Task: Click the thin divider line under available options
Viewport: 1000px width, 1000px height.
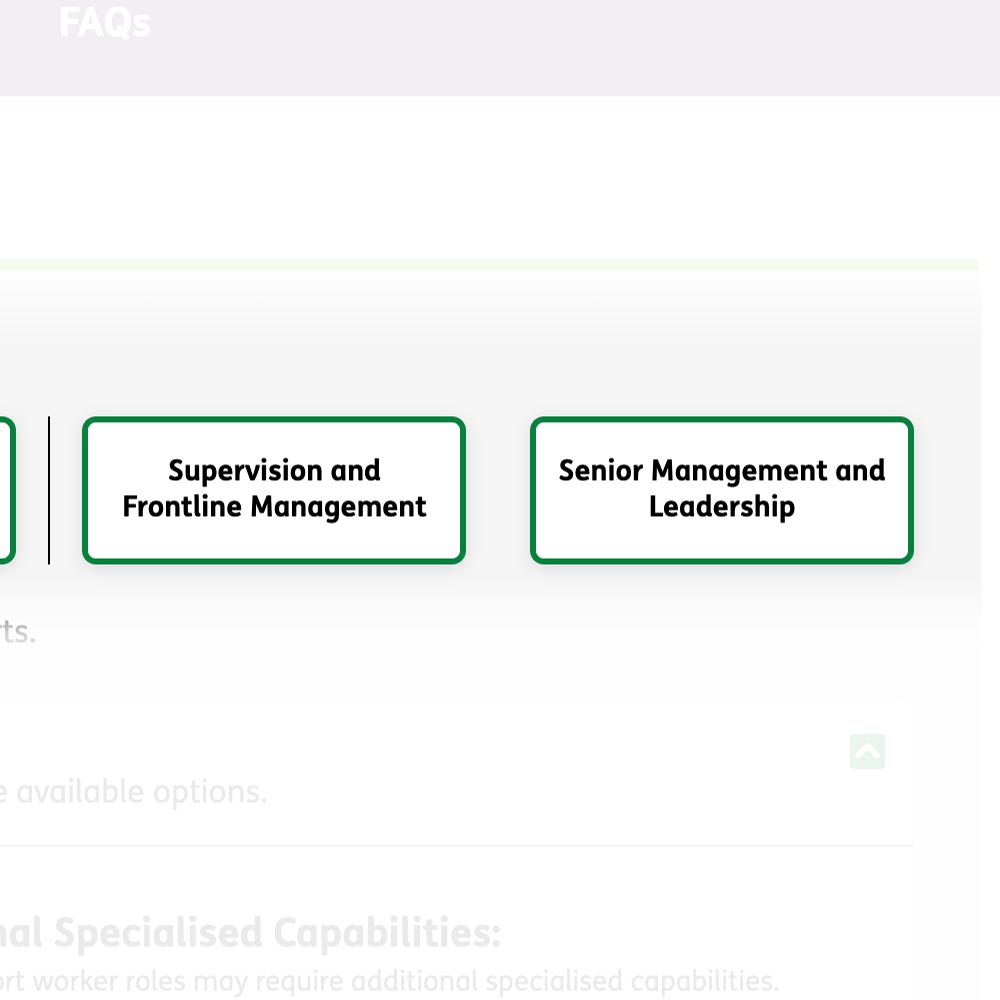Action: pyautogui.click(x=457, y=846)
